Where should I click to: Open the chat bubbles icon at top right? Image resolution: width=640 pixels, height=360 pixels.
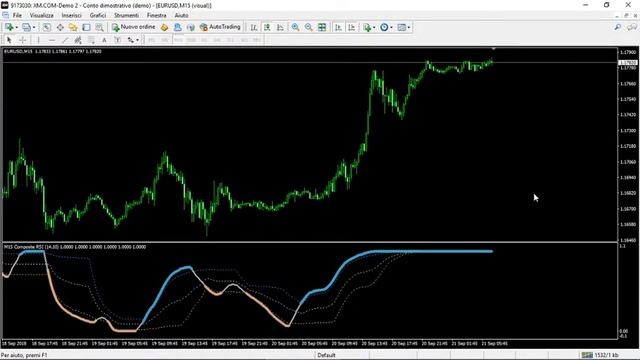point(632,27)
